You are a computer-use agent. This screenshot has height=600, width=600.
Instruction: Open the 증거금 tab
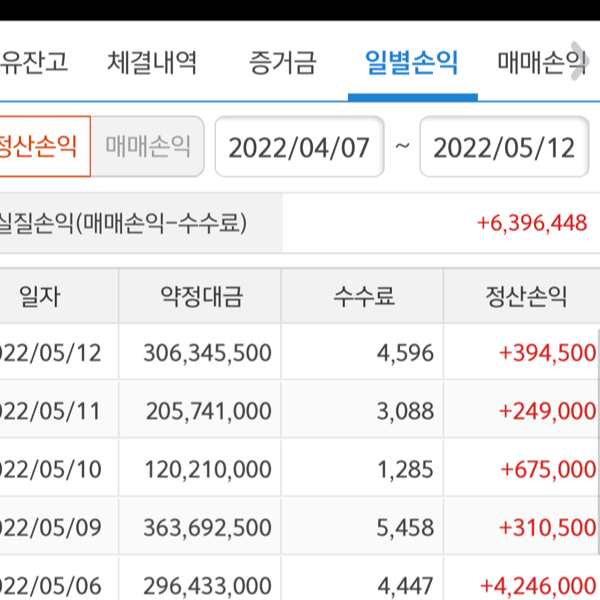coord(282,64)
